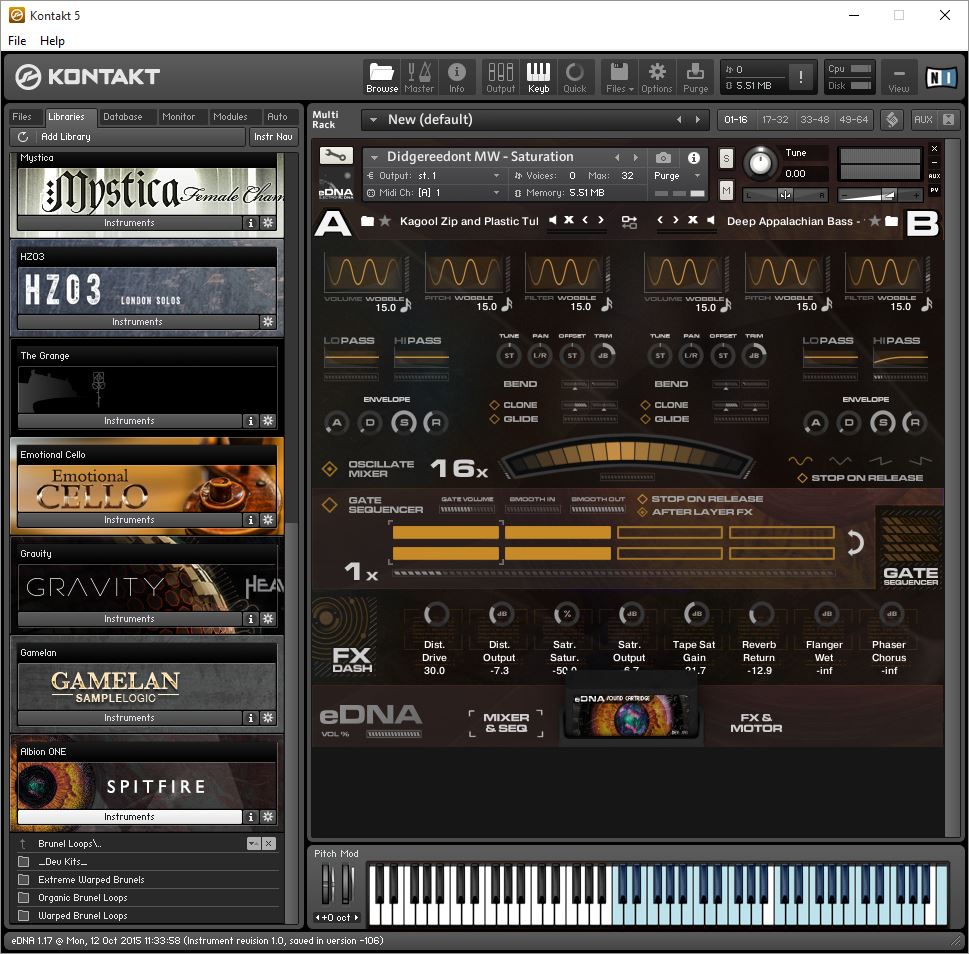Image resolution: width=969 pixels, height=954 pixels.
Task: Click the gate sequencer loop arrow icon
Action: [855, 542]
